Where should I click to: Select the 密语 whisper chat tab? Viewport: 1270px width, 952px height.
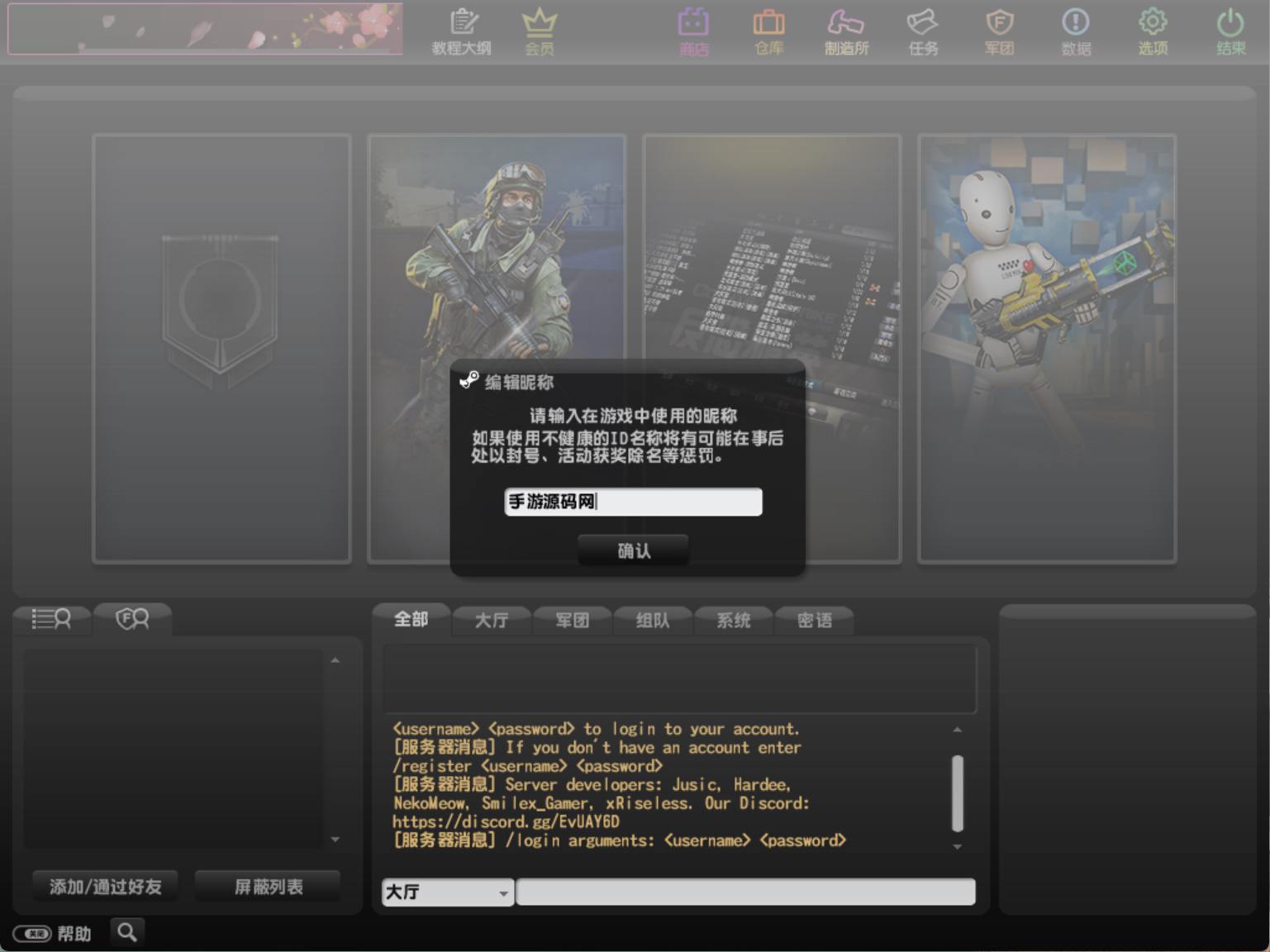coord(814,620)
